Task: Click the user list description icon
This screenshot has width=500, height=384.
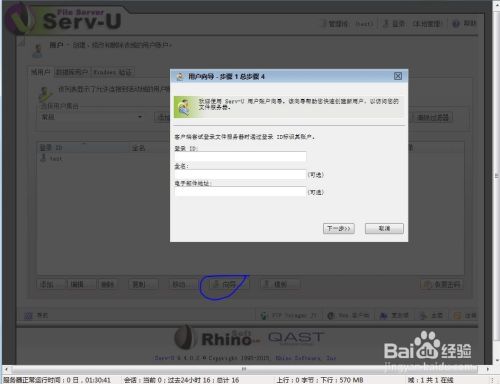Action: pyautogui.click(x=45, y=94)
